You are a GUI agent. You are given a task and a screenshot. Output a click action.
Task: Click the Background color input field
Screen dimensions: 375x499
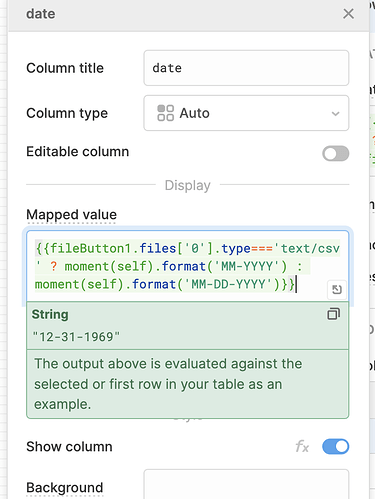tap(246, 484)
